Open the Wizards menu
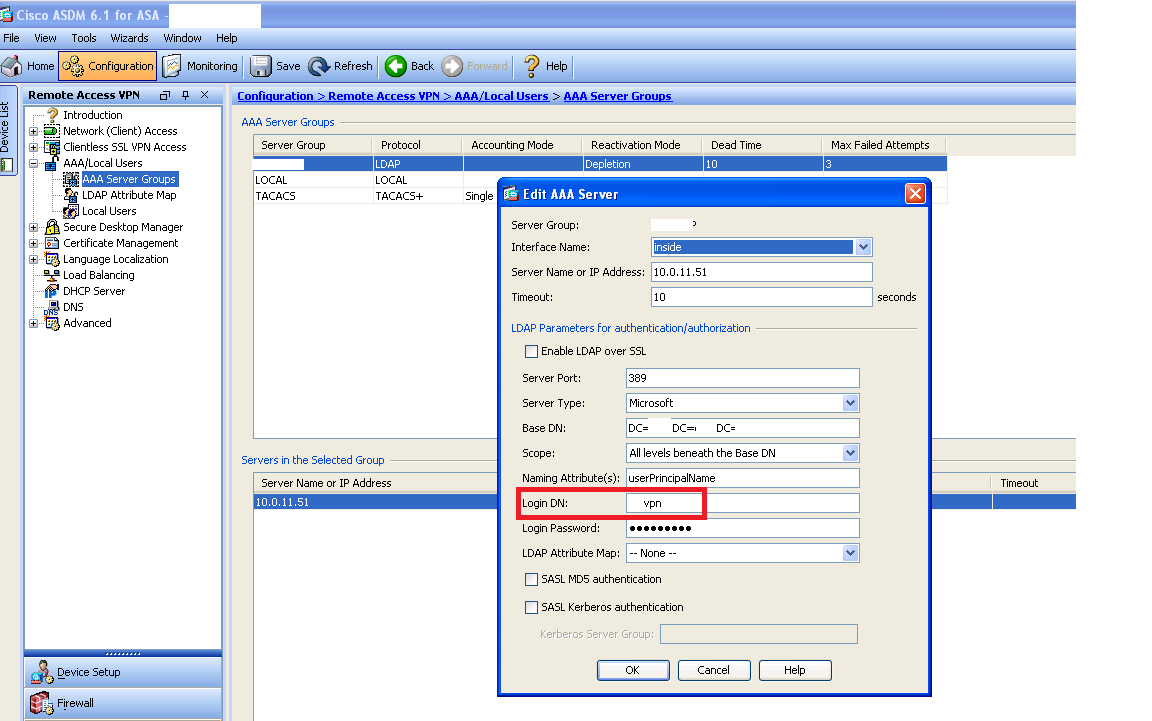Image resolution: width=1152 pixels, height=721 pixels. pos(129,38)
